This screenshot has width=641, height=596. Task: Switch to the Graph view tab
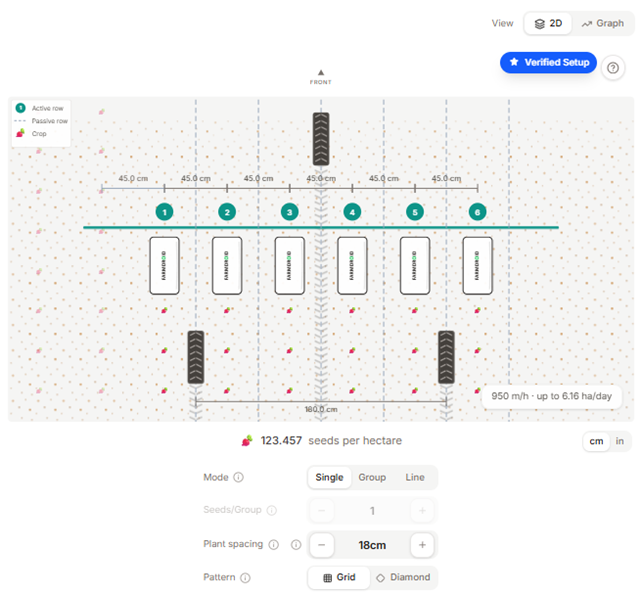pyautogui.click(x=603, y=23)
